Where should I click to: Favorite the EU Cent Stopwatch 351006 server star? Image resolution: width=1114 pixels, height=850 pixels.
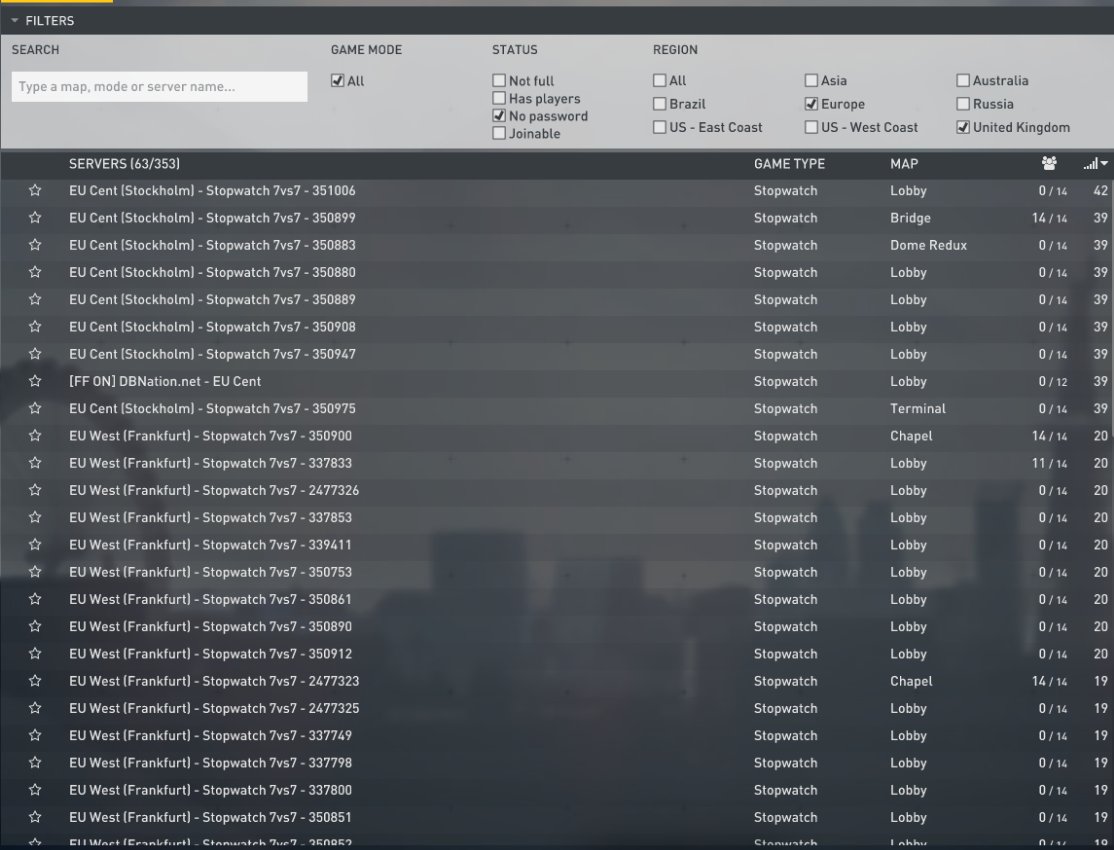[35, 190]
